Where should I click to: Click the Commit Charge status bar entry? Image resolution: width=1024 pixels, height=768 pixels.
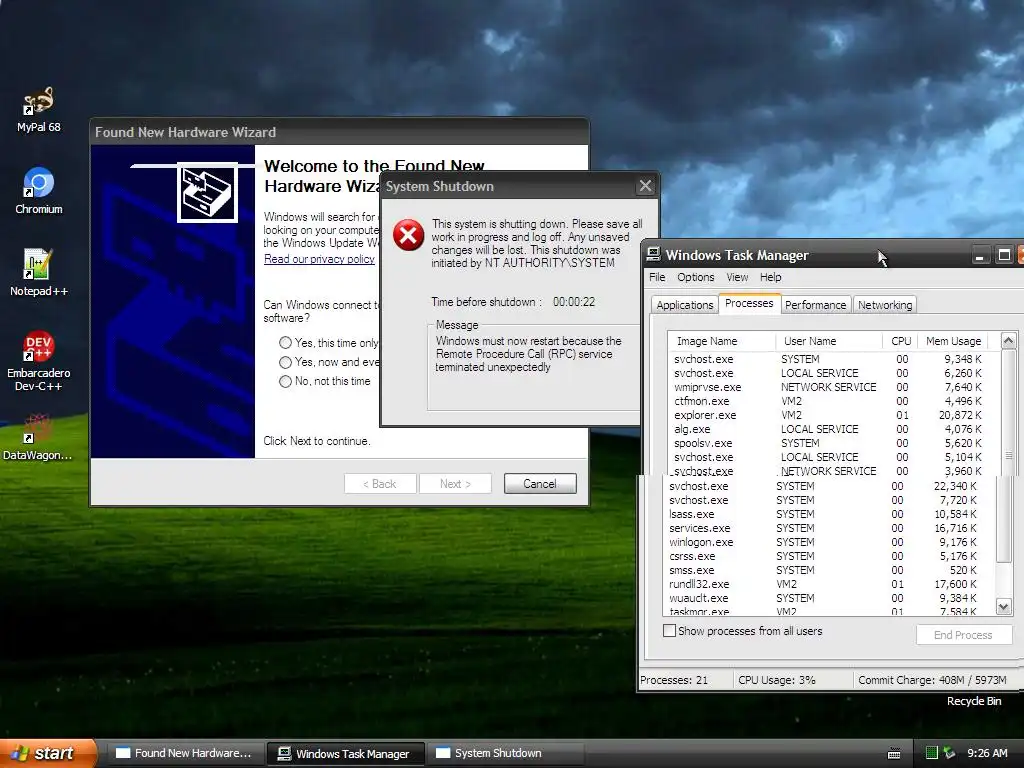932,680
